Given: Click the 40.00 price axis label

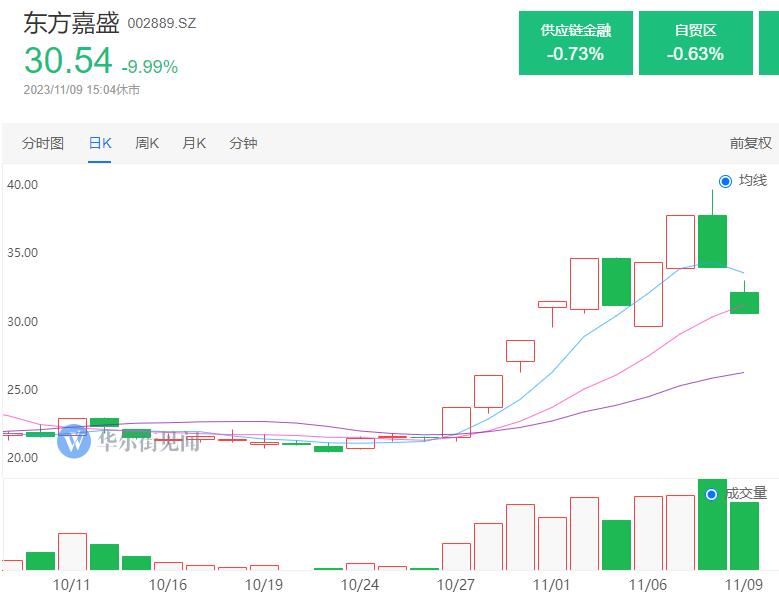Looking at the screenshot, I should click(22, 185).
